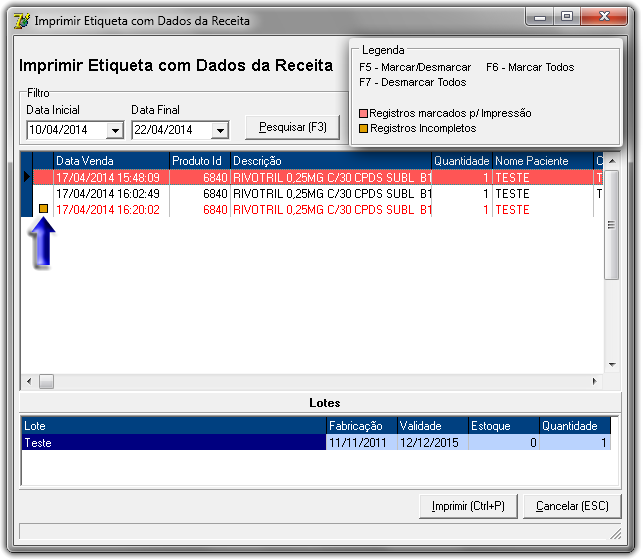Maximize the Imprimir Etiqueta window
643x559 pixels.
coord(567,17)
